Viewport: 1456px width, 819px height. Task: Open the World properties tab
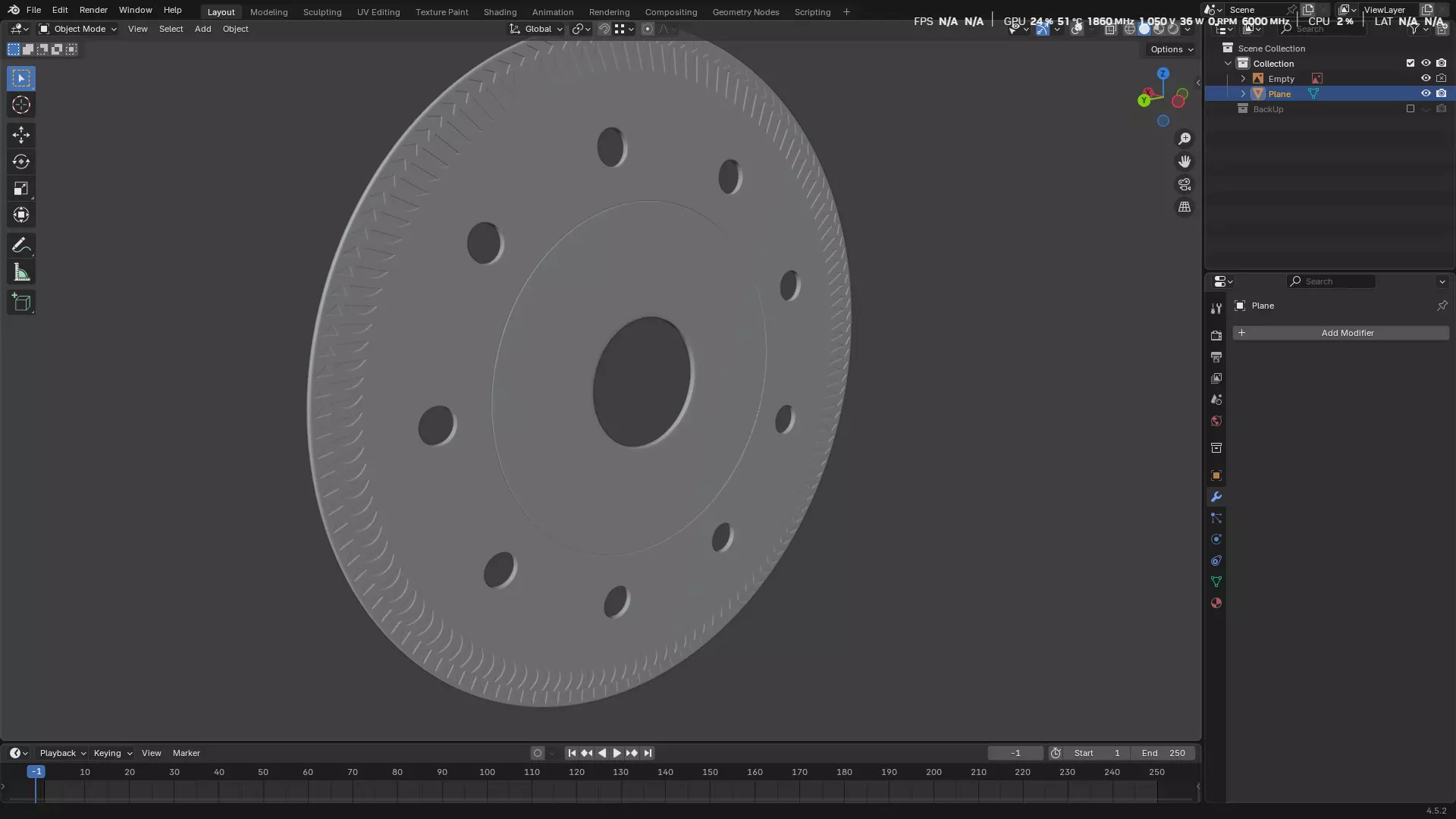tap(1216, 421)
